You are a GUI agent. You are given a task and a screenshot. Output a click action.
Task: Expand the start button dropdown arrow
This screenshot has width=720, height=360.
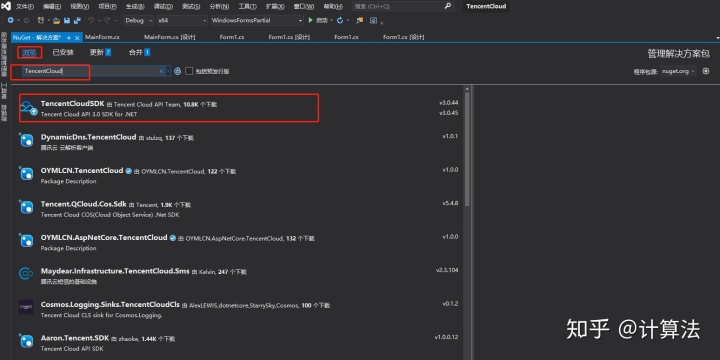click(x=331, y=21)
